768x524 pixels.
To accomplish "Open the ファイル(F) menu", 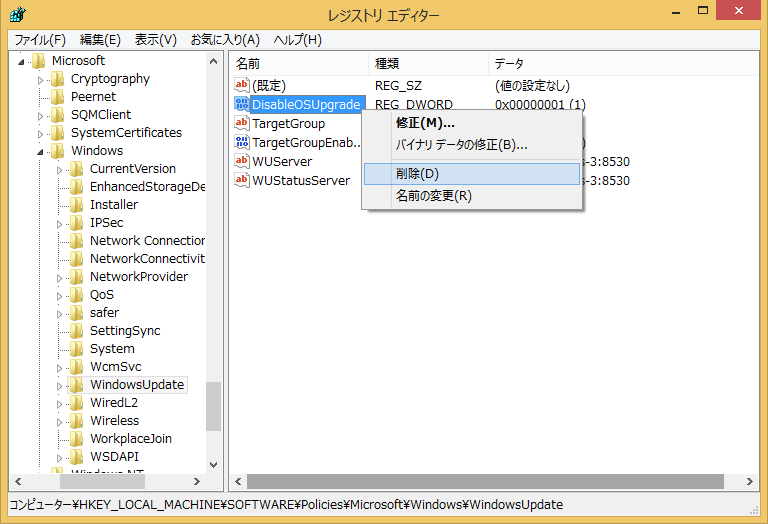I will point(40,40).
